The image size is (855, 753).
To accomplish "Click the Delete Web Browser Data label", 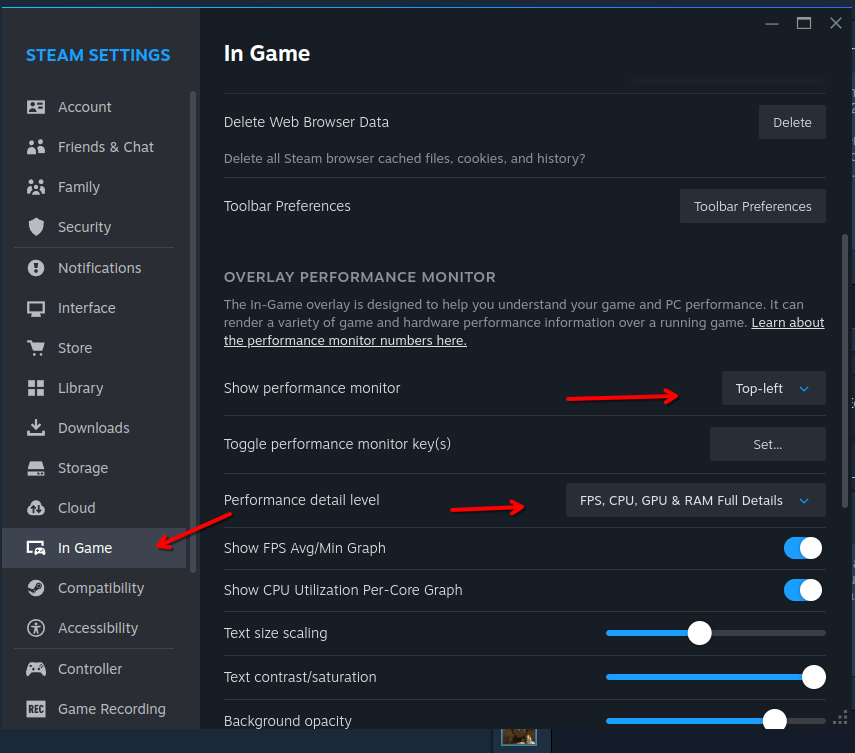I will 306,122.
